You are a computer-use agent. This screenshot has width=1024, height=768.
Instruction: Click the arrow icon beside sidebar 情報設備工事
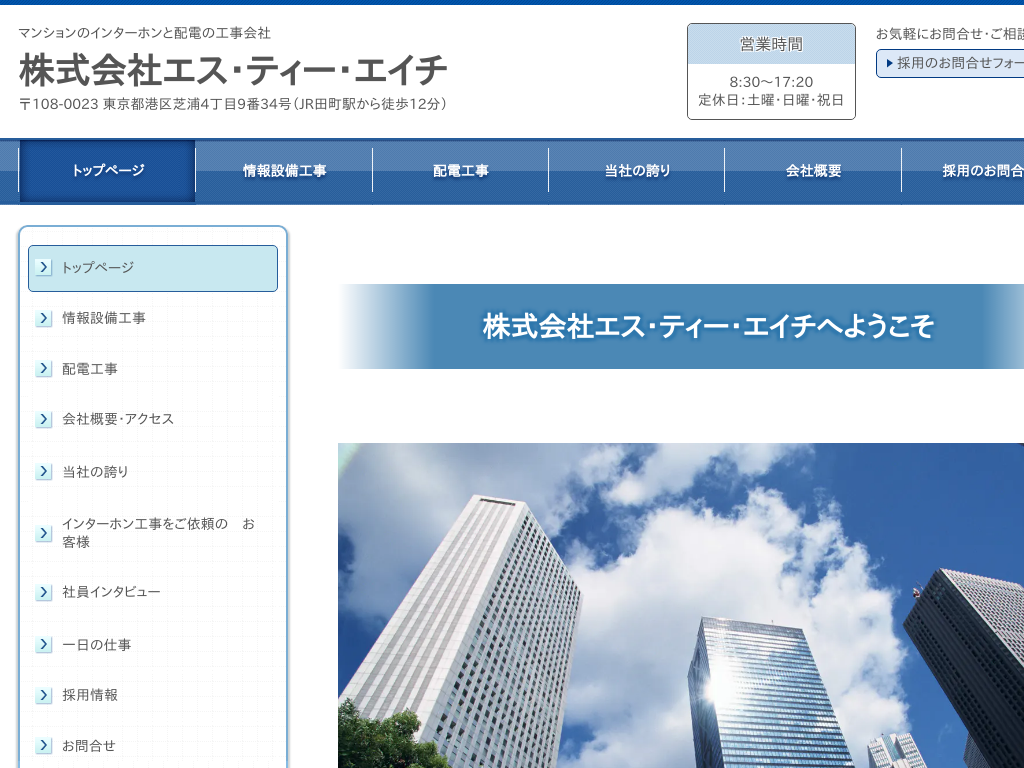tap(44, 318)
